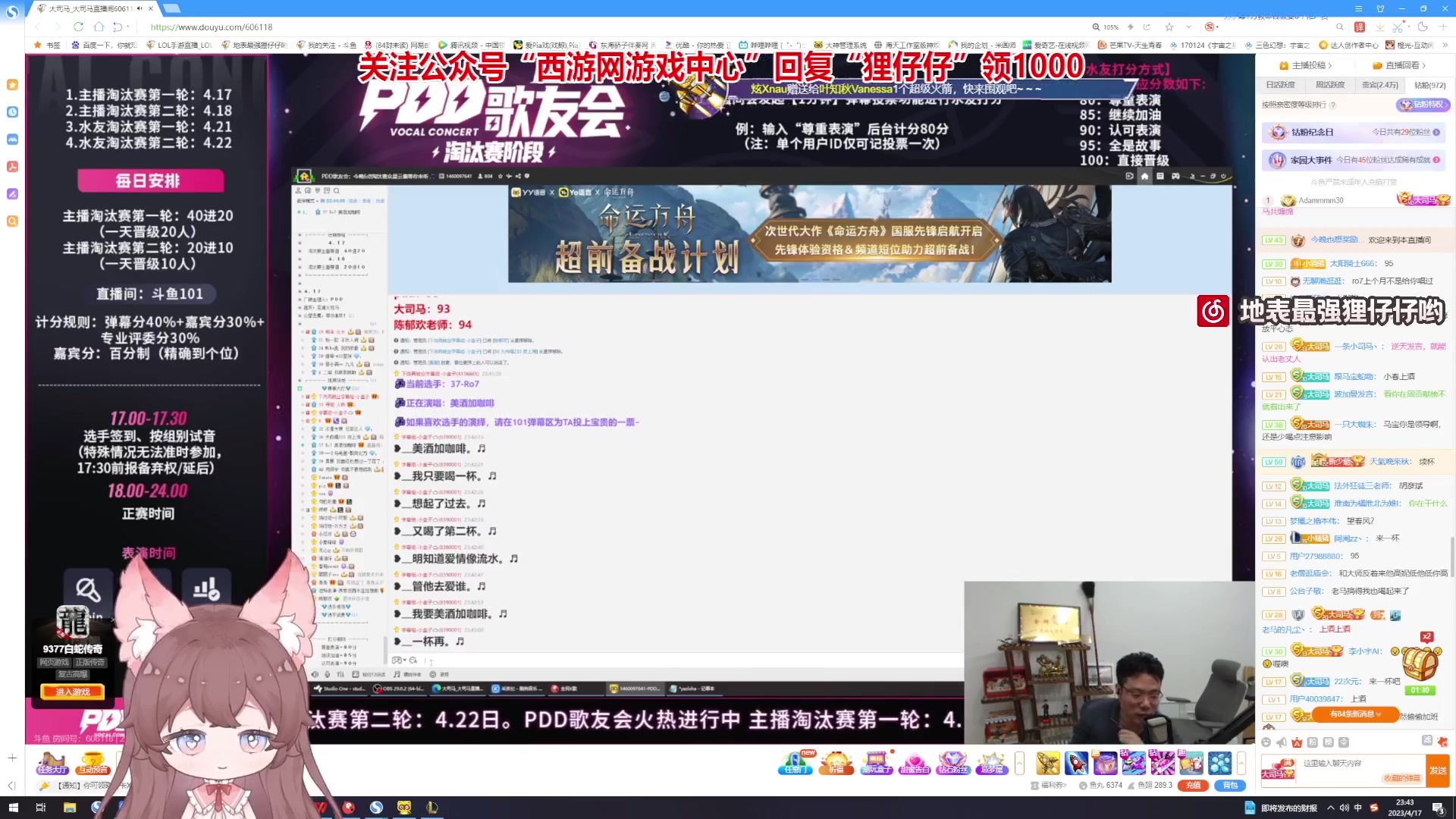Switch to 周活跃度 tab
Screen dimensions: 1456x819
click(x=1329, y=85)
